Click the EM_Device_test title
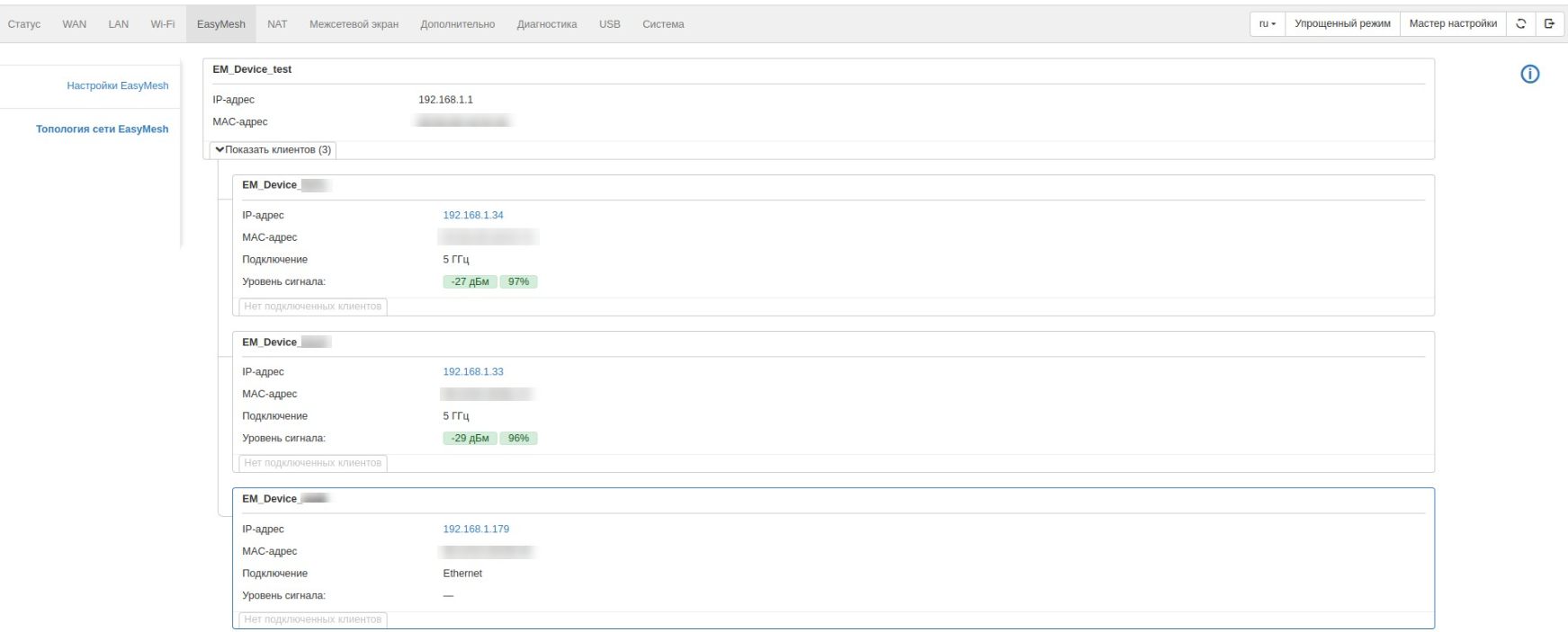1568x632 pixels. point(252,70)
